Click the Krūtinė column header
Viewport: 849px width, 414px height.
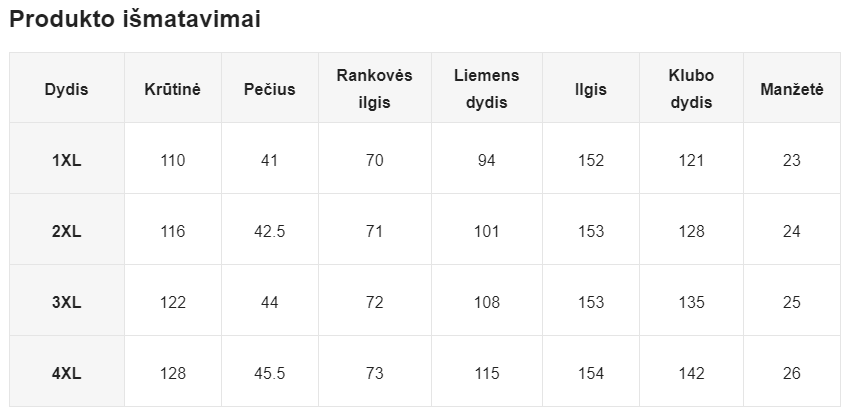coord(172,89)
